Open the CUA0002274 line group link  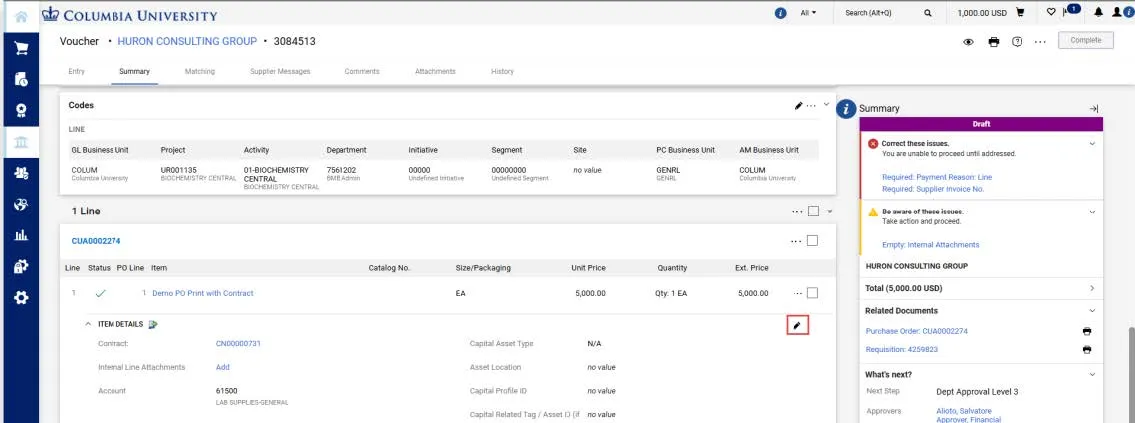[96, 240]
